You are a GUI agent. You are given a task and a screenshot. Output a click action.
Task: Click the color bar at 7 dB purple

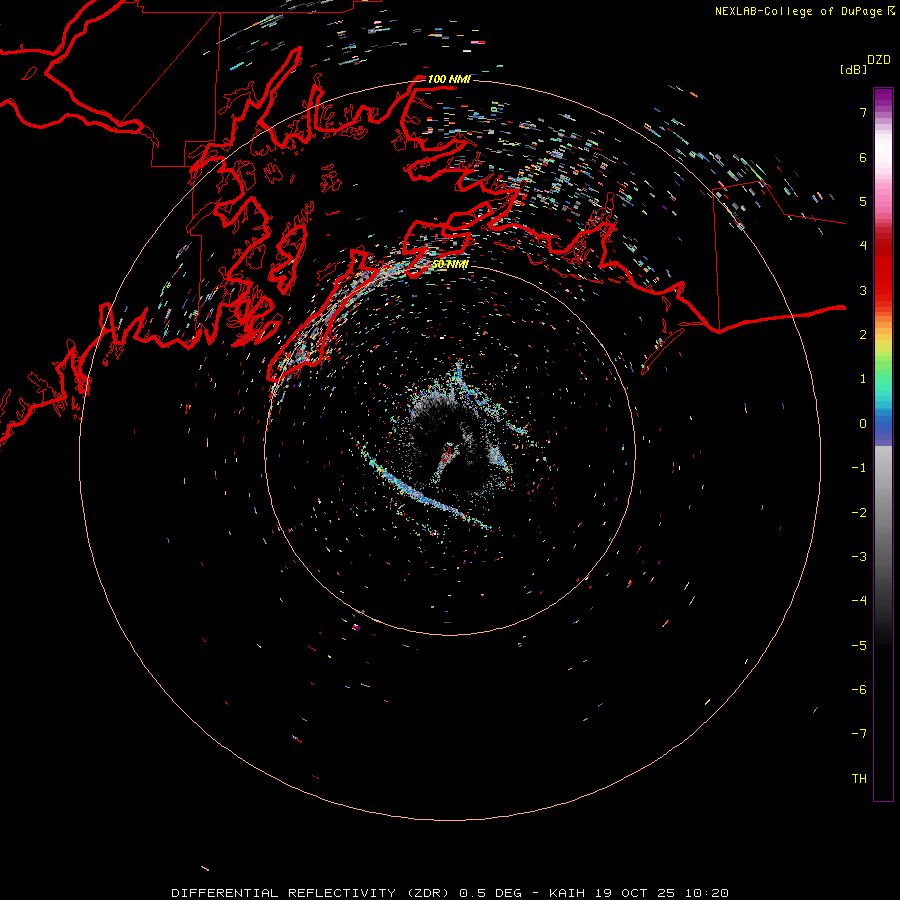pyautogui.click(x=883, y=112)
